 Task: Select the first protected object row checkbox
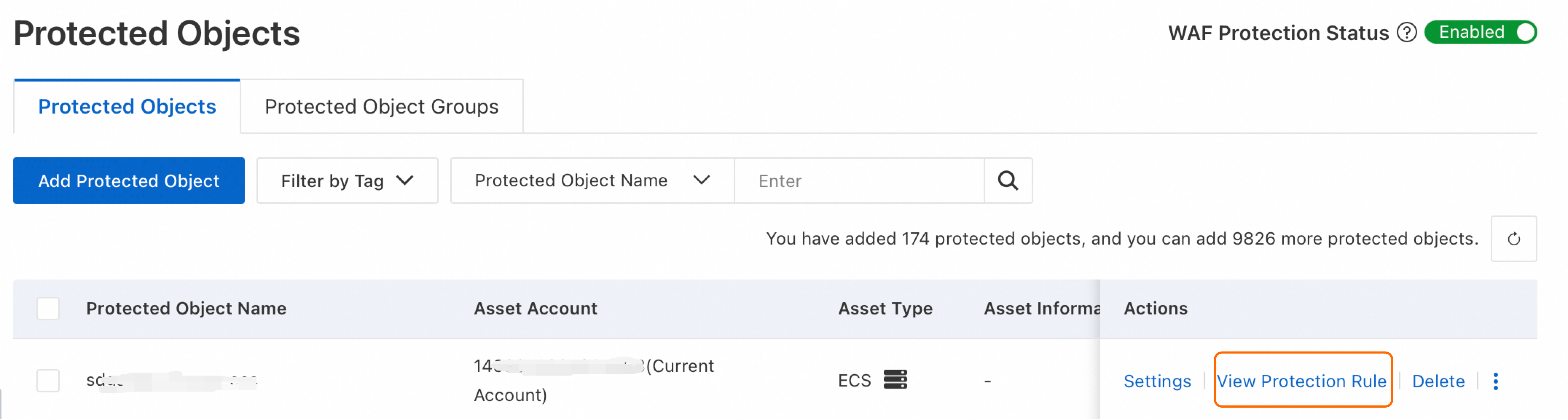(x=48, y=381)
